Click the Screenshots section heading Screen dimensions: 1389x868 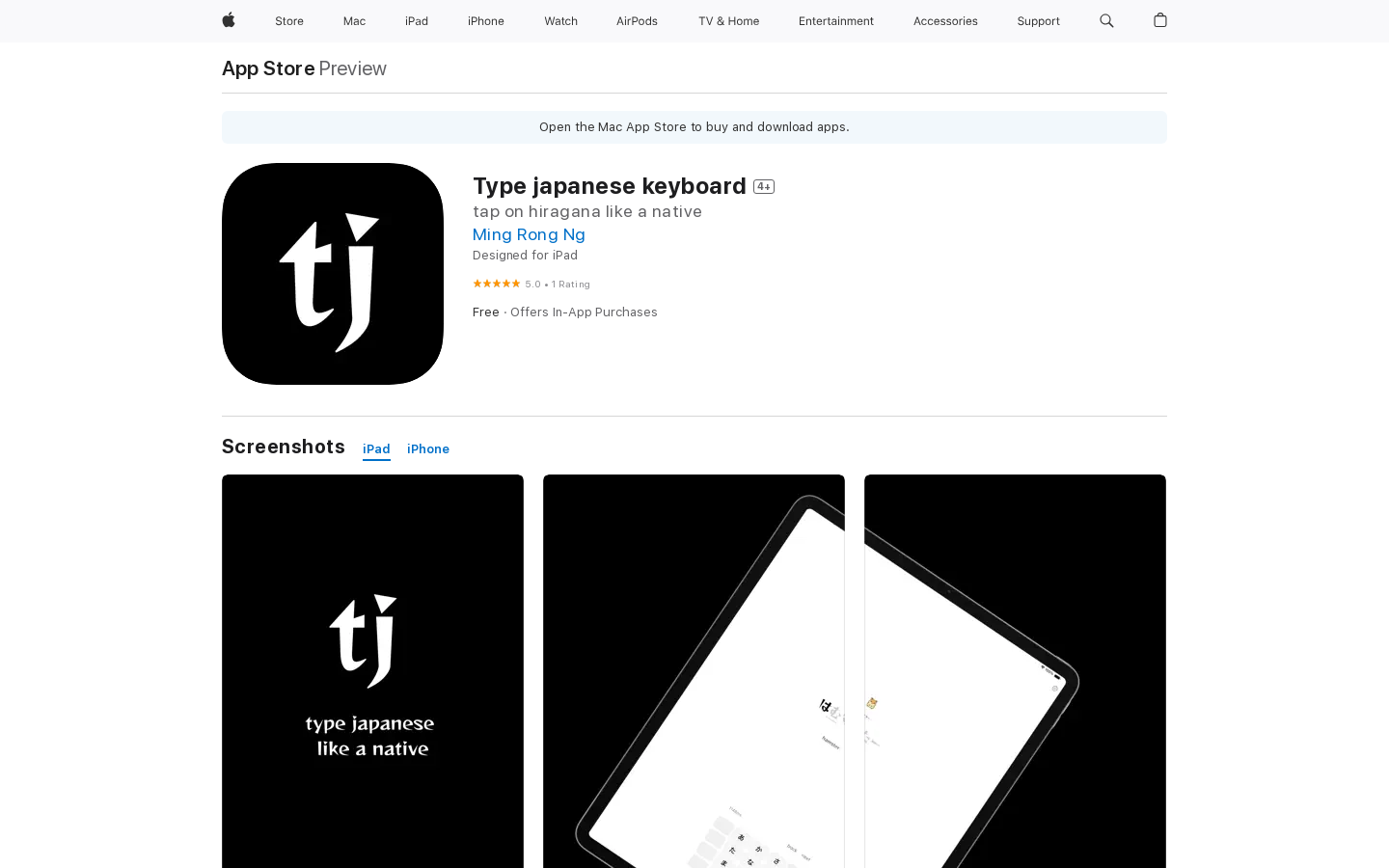(284, 447)
